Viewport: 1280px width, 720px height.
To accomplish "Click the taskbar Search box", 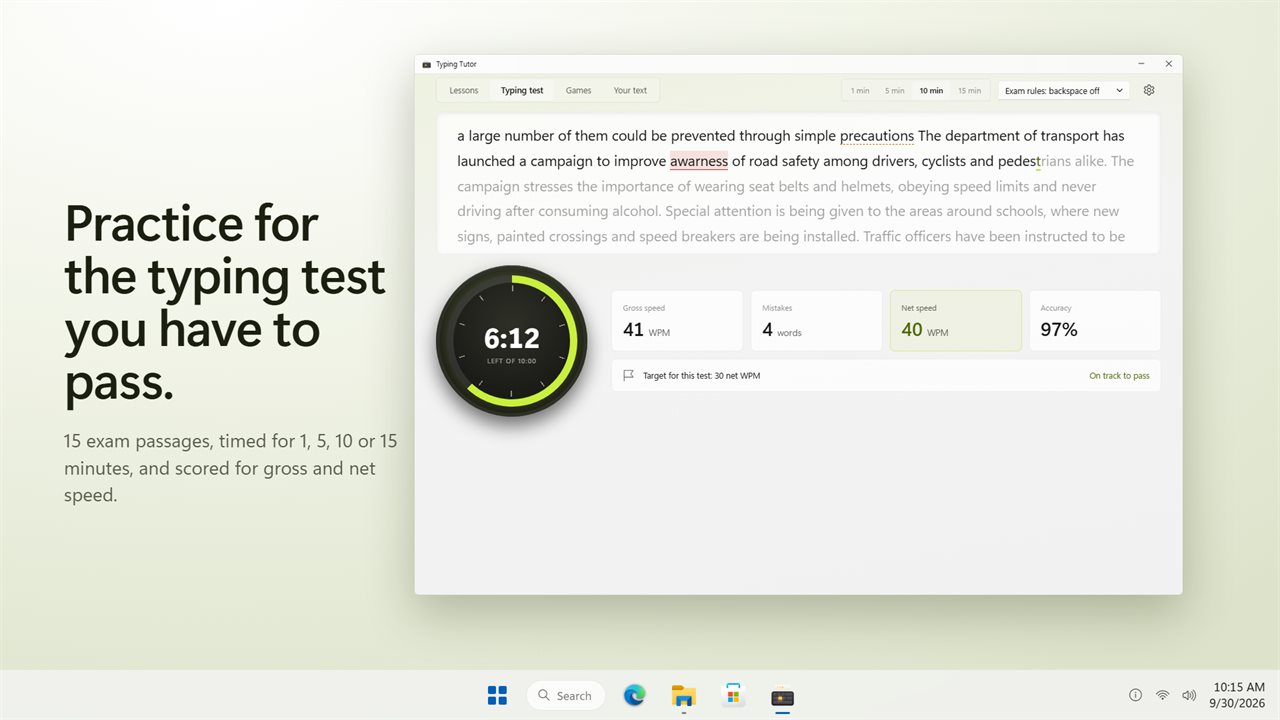I will (566, 695).
